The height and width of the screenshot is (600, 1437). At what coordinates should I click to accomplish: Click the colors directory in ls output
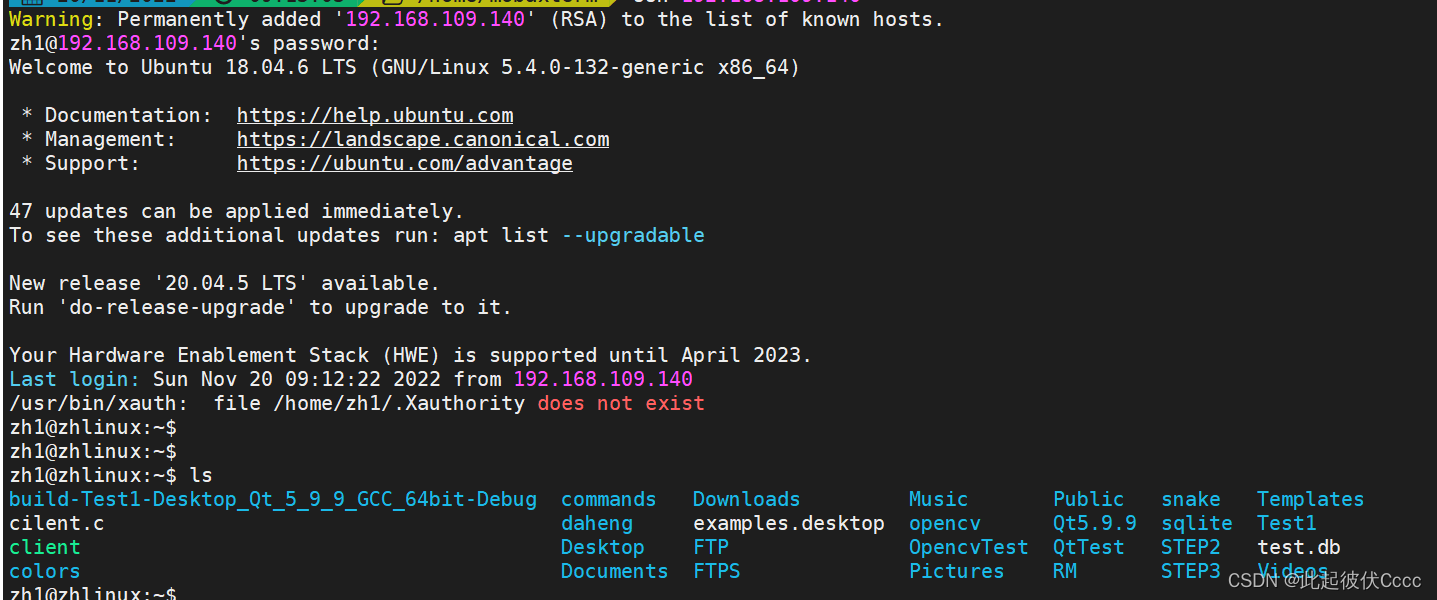pyautogui.click(x=45, y=571)
